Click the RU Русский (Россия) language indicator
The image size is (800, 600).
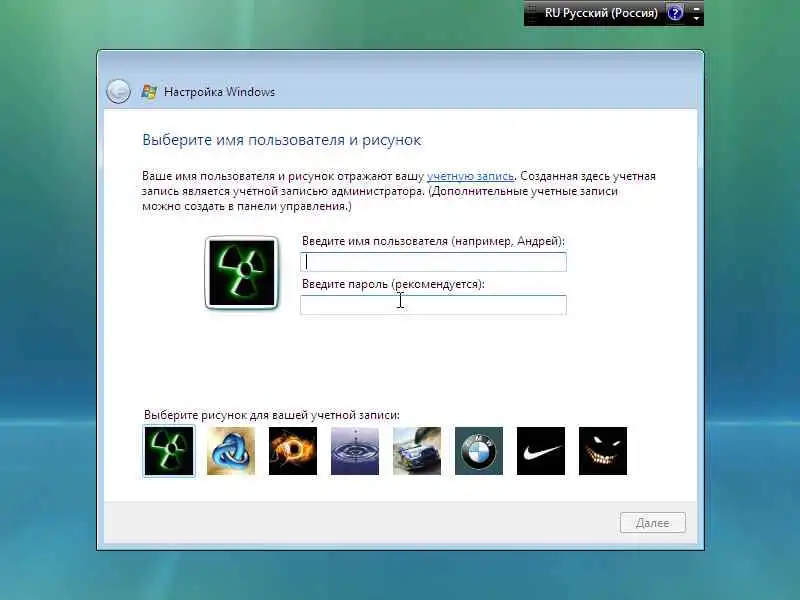[601, 13]
